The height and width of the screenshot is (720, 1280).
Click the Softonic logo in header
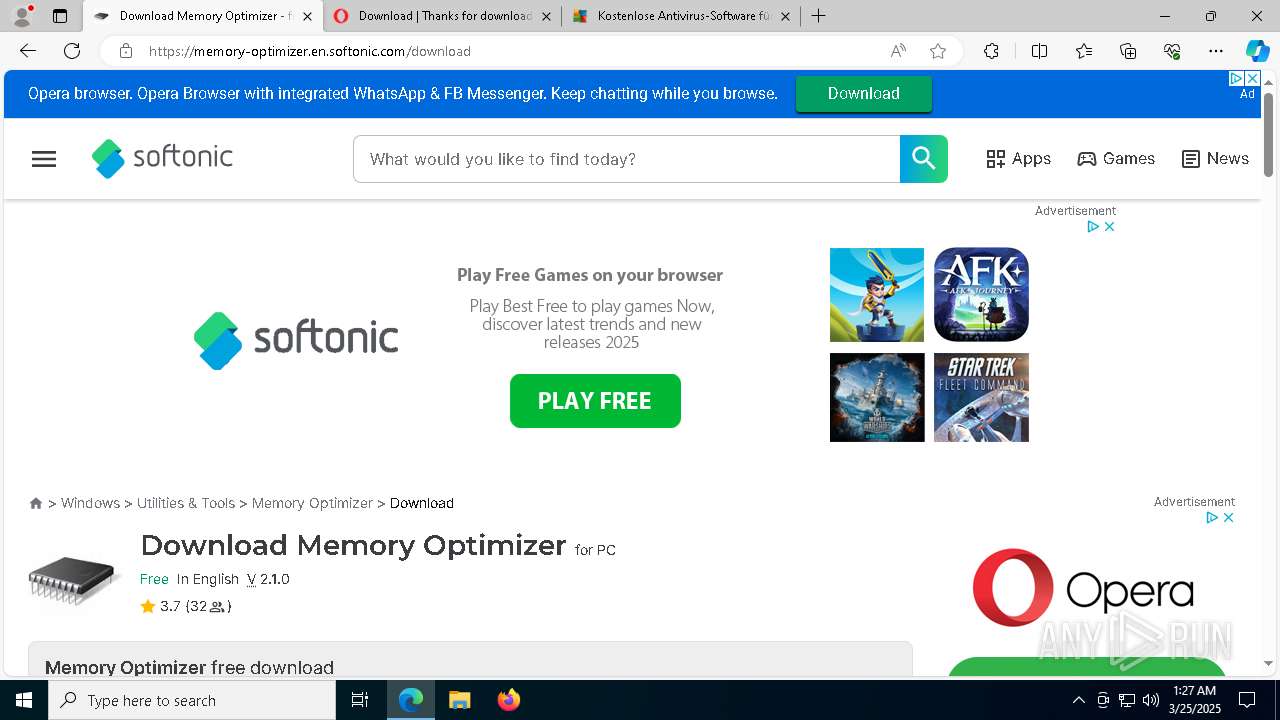click(162, 158)
